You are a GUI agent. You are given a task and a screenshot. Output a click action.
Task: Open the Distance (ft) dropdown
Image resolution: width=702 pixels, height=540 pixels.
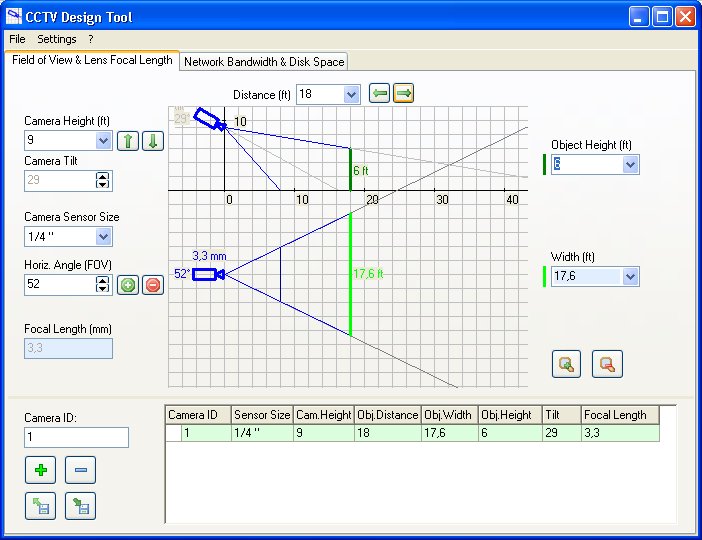point(351,94)
